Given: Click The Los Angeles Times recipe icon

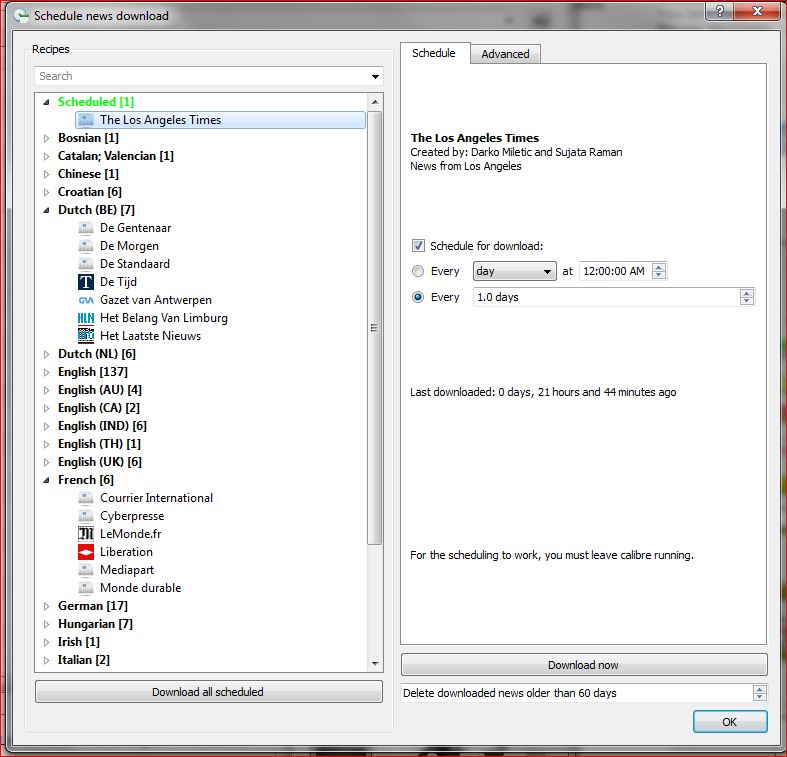Looking at the screenshot, I should pyautogui.click(x=86, y=120).
